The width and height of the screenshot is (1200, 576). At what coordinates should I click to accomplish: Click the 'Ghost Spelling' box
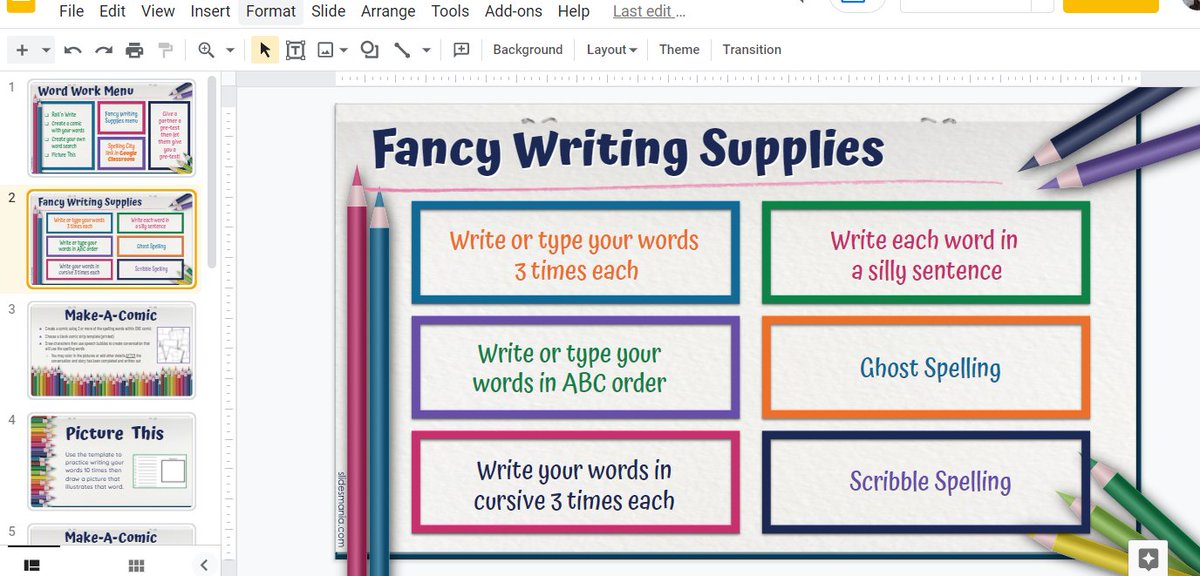(x=926, y=367)
